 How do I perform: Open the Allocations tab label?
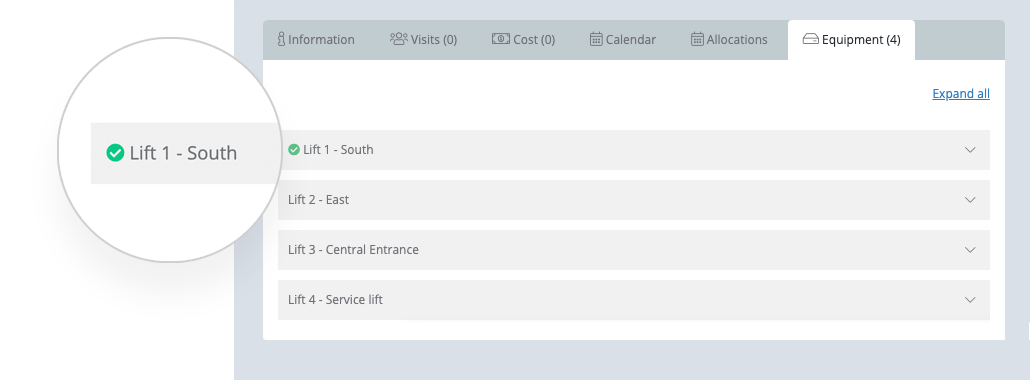(x=737, y=39)
